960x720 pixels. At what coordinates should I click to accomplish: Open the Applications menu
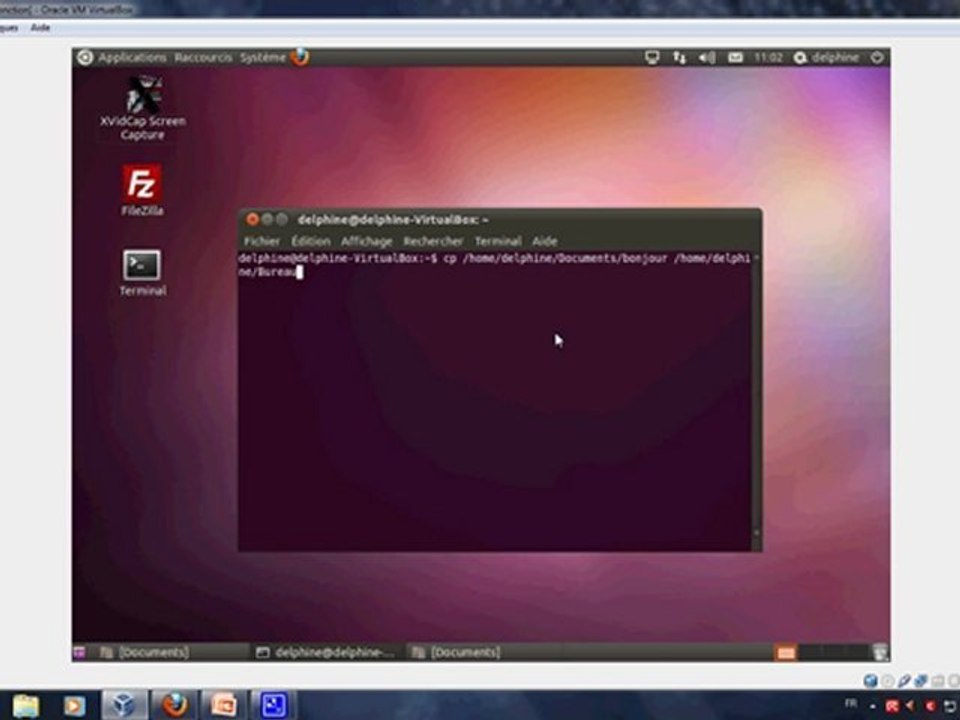[132, 58]
